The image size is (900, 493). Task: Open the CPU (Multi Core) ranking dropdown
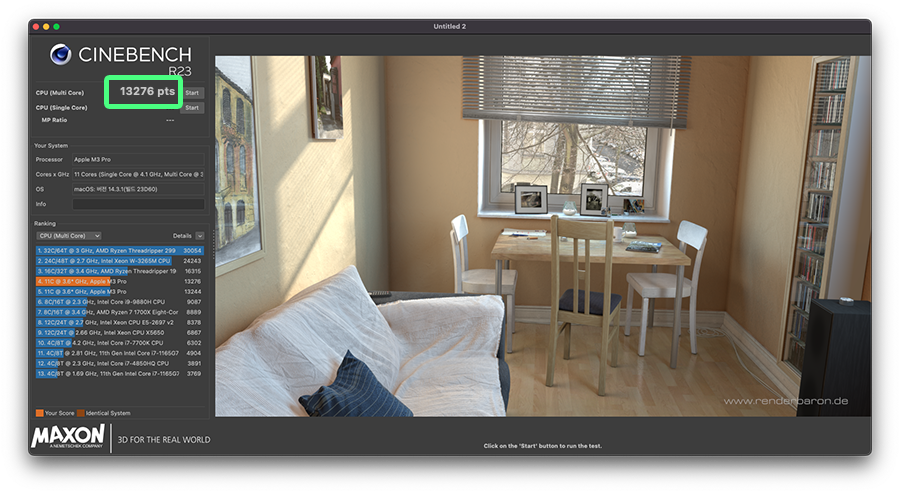[x=69, y=236]
